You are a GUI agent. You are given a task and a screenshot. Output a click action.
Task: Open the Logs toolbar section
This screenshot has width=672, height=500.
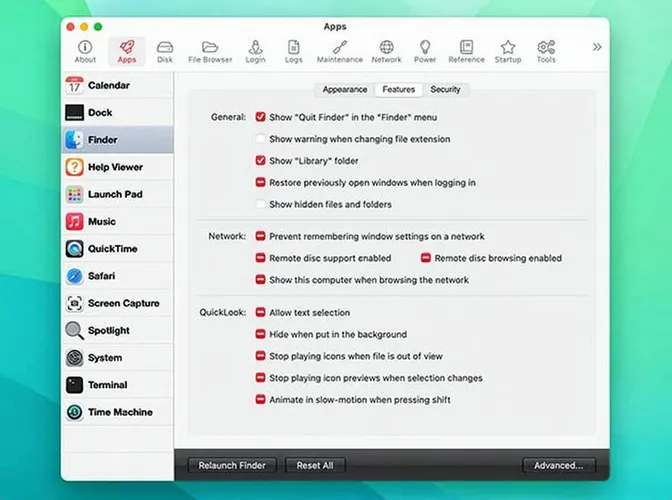pos(294,52)
